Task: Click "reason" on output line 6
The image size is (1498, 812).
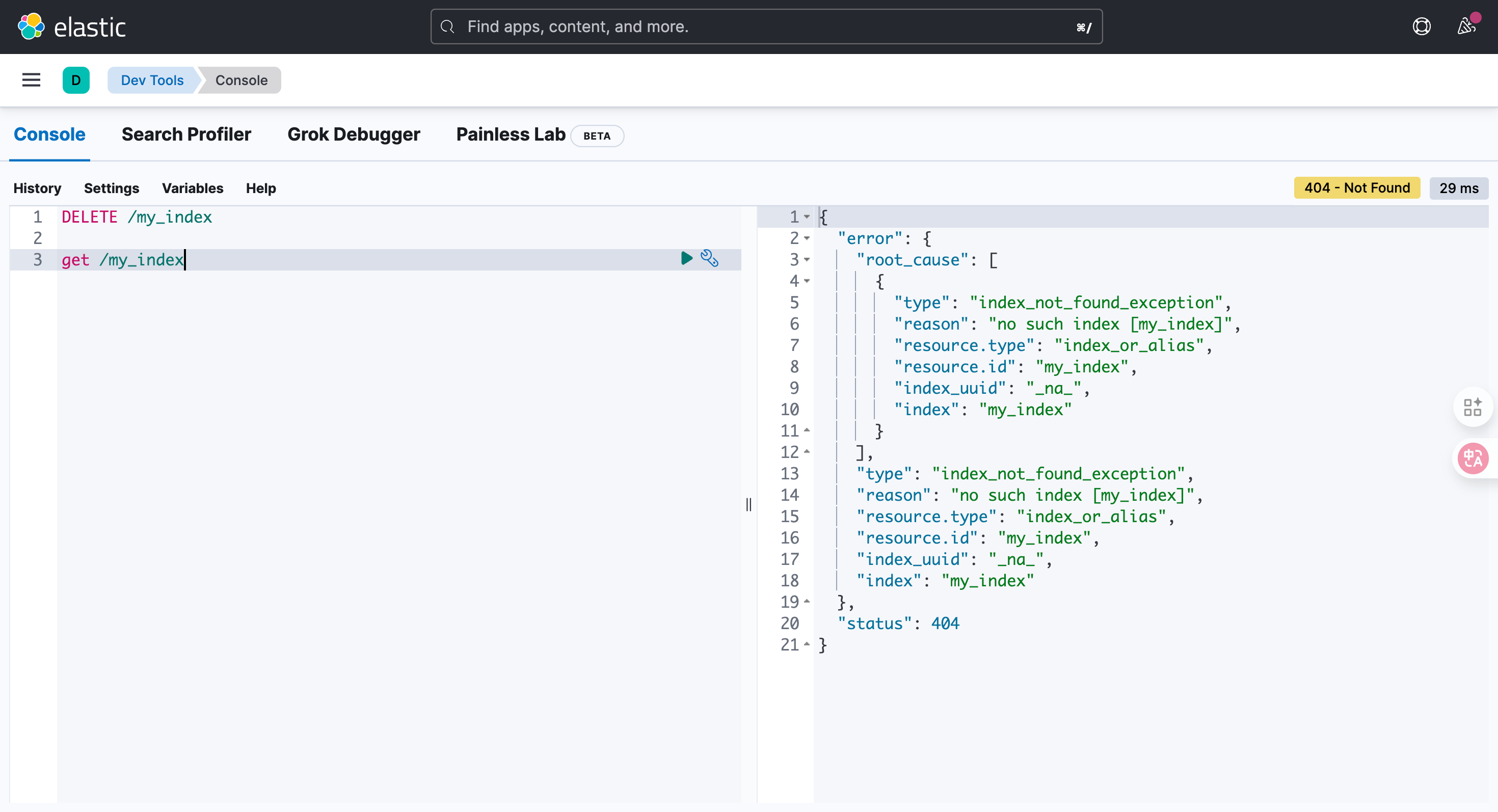Action: click(x=931, y=324)
